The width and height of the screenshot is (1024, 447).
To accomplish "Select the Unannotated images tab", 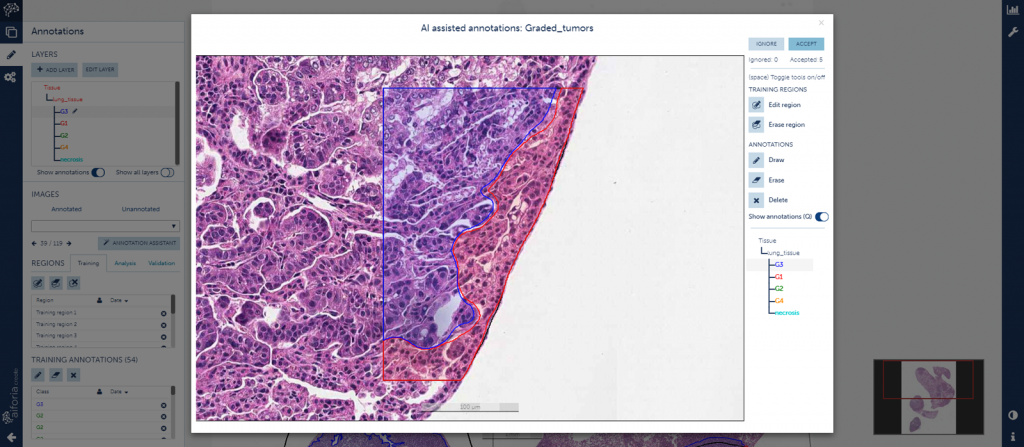I will tap(140, 209).
